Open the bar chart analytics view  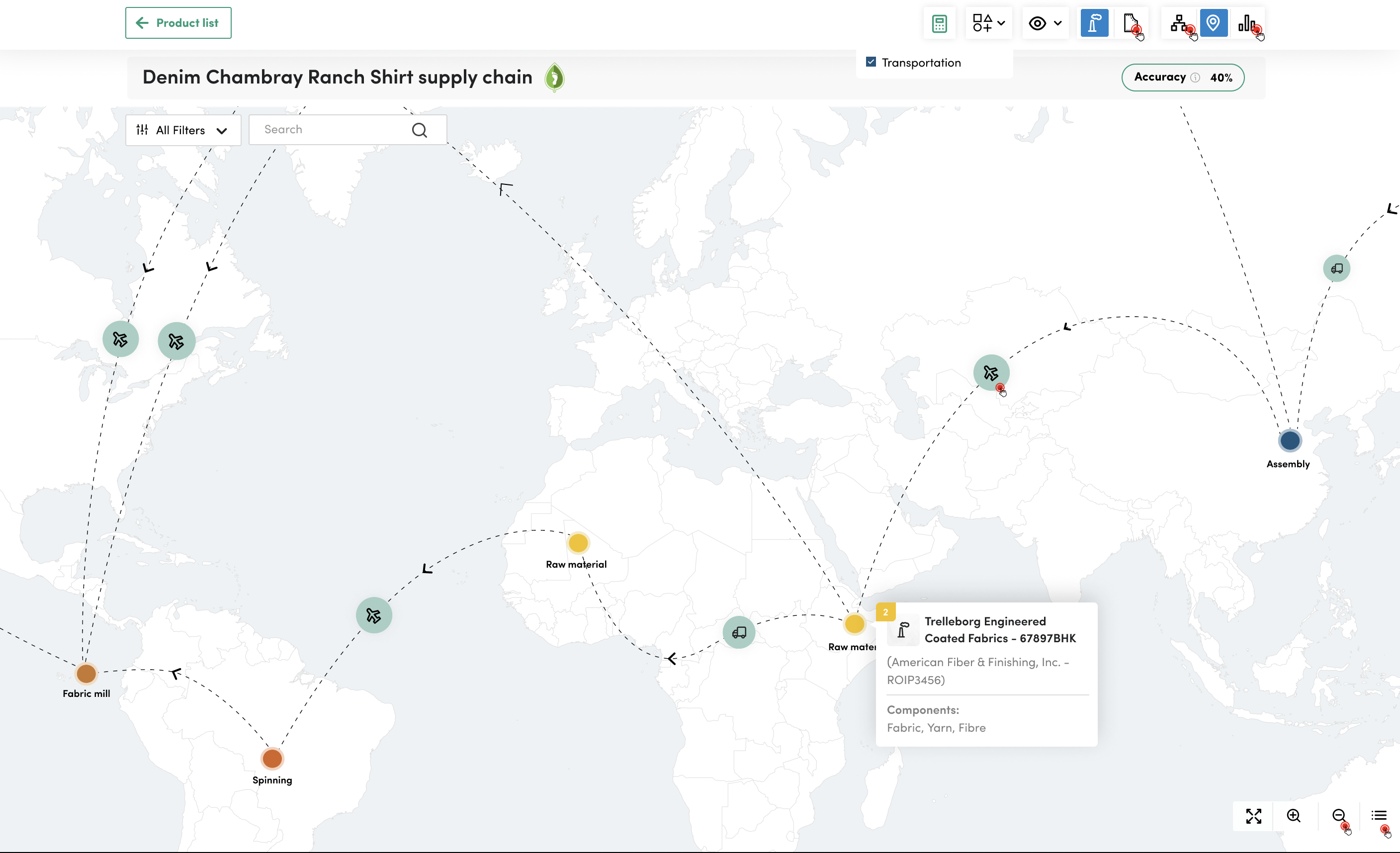[x=1246, y=23]
